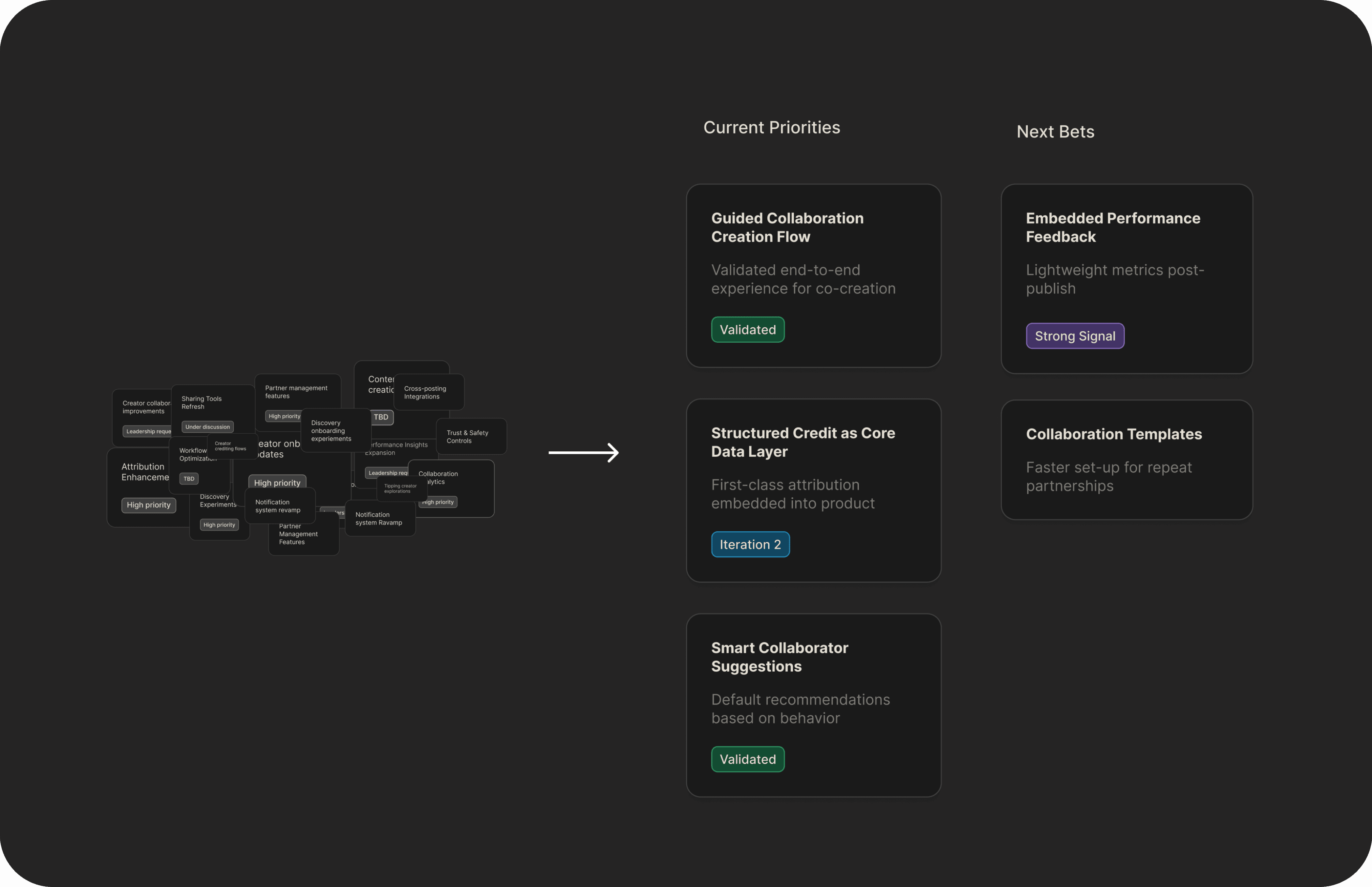Viewport: 1372px width, 887px height.
Task: Select the Notification system Ravamp card
Action: [379, 518]
